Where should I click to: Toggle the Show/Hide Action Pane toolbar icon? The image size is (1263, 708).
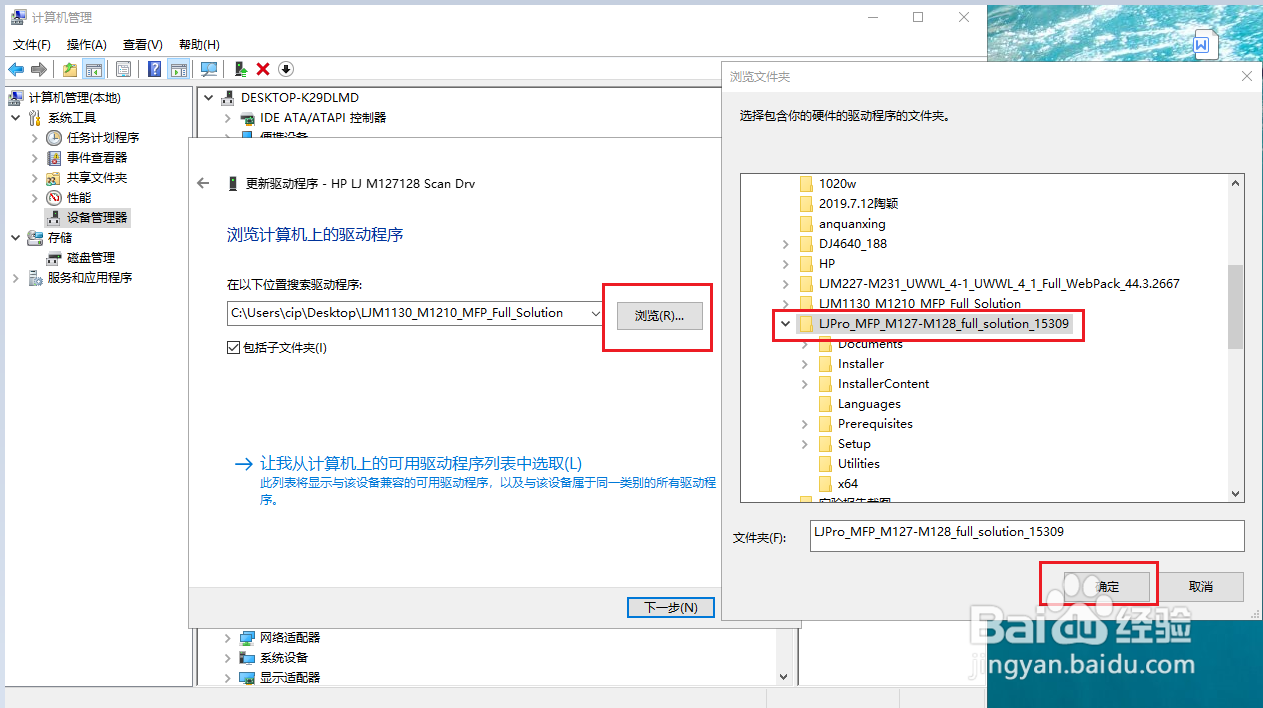178,69
